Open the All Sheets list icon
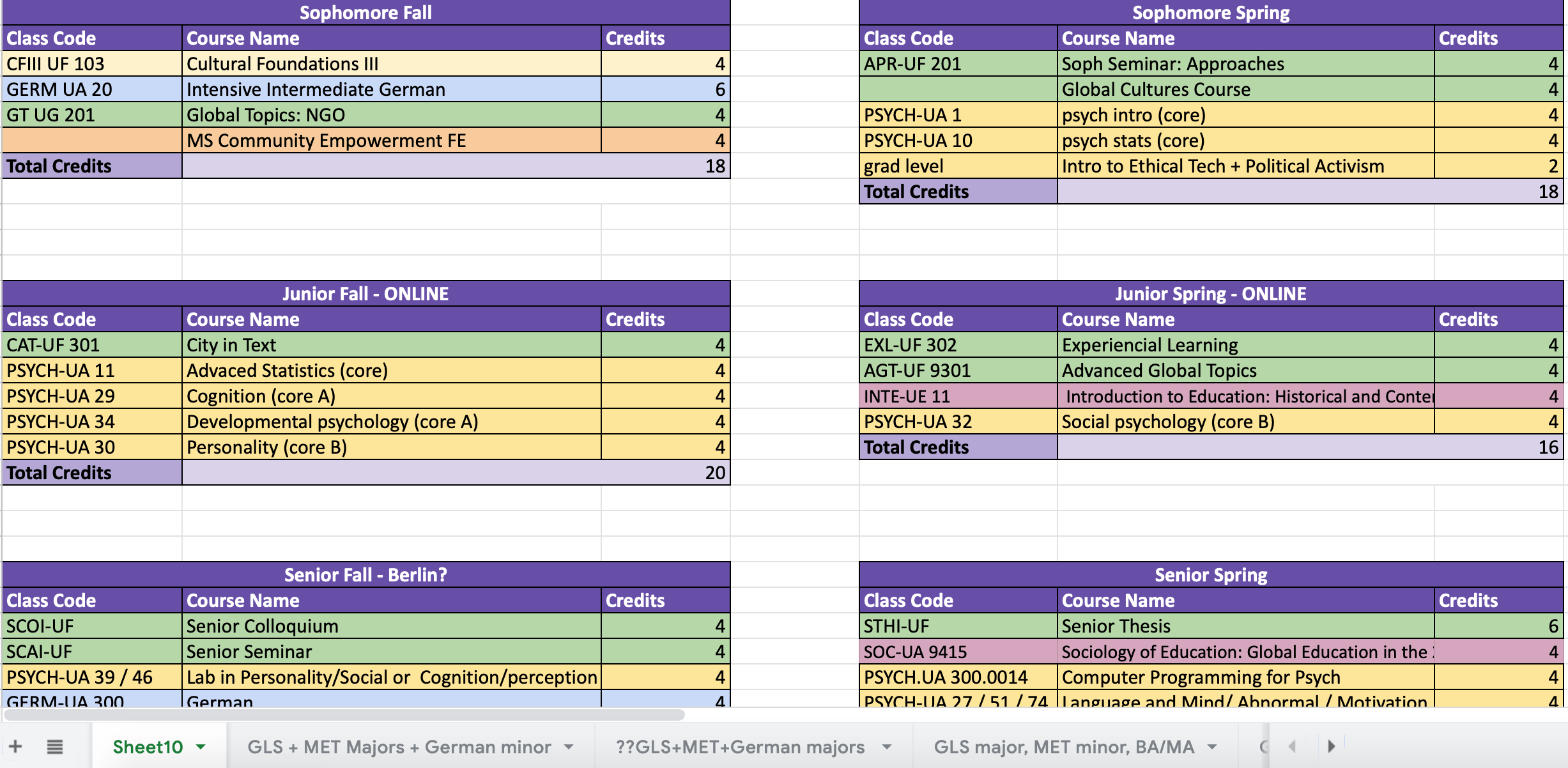The width and height of the screenshot is (1568, 768). point(55,746)
